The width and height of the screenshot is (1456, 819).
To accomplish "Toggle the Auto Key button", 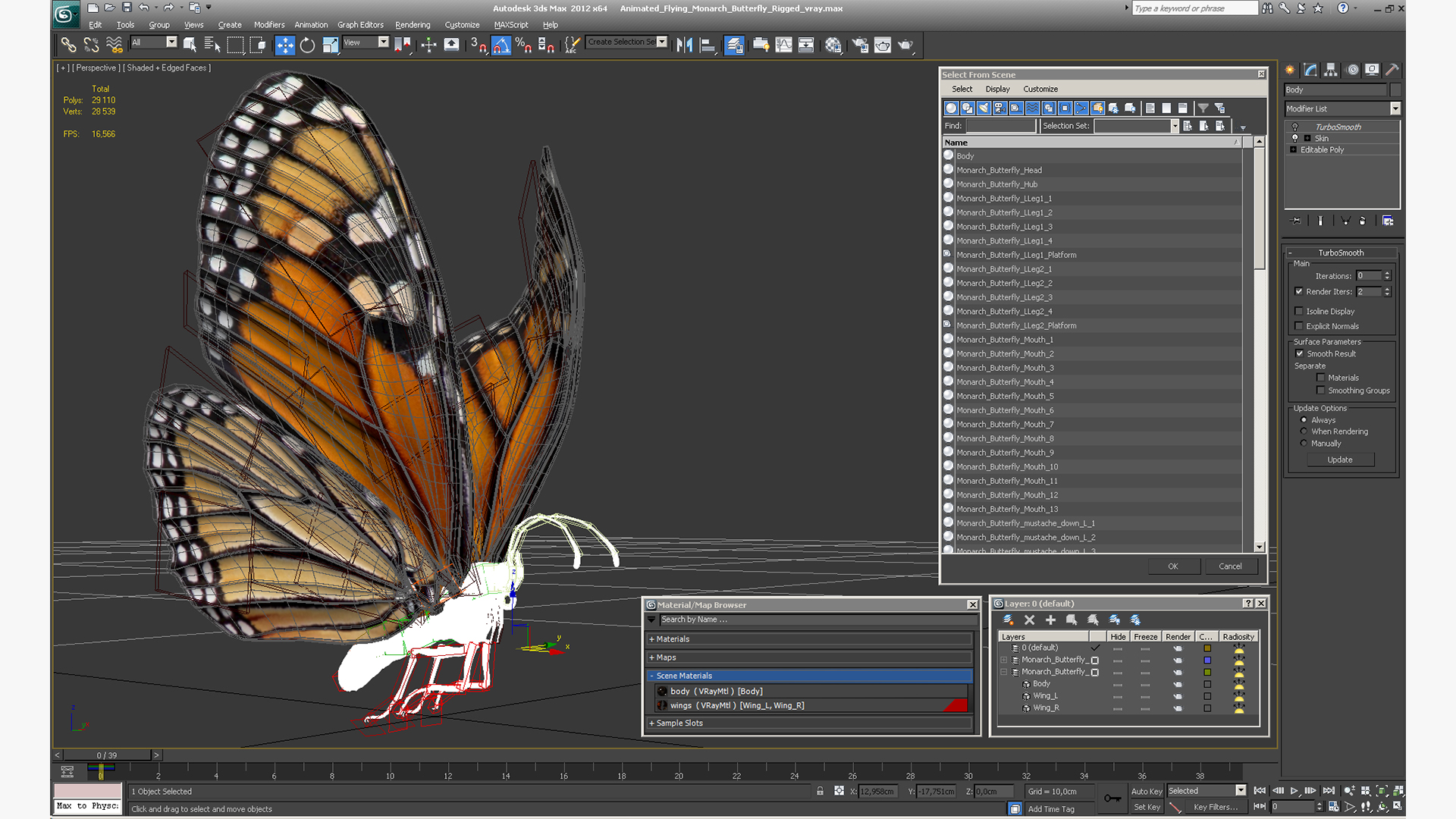I will pos(1147,791).
